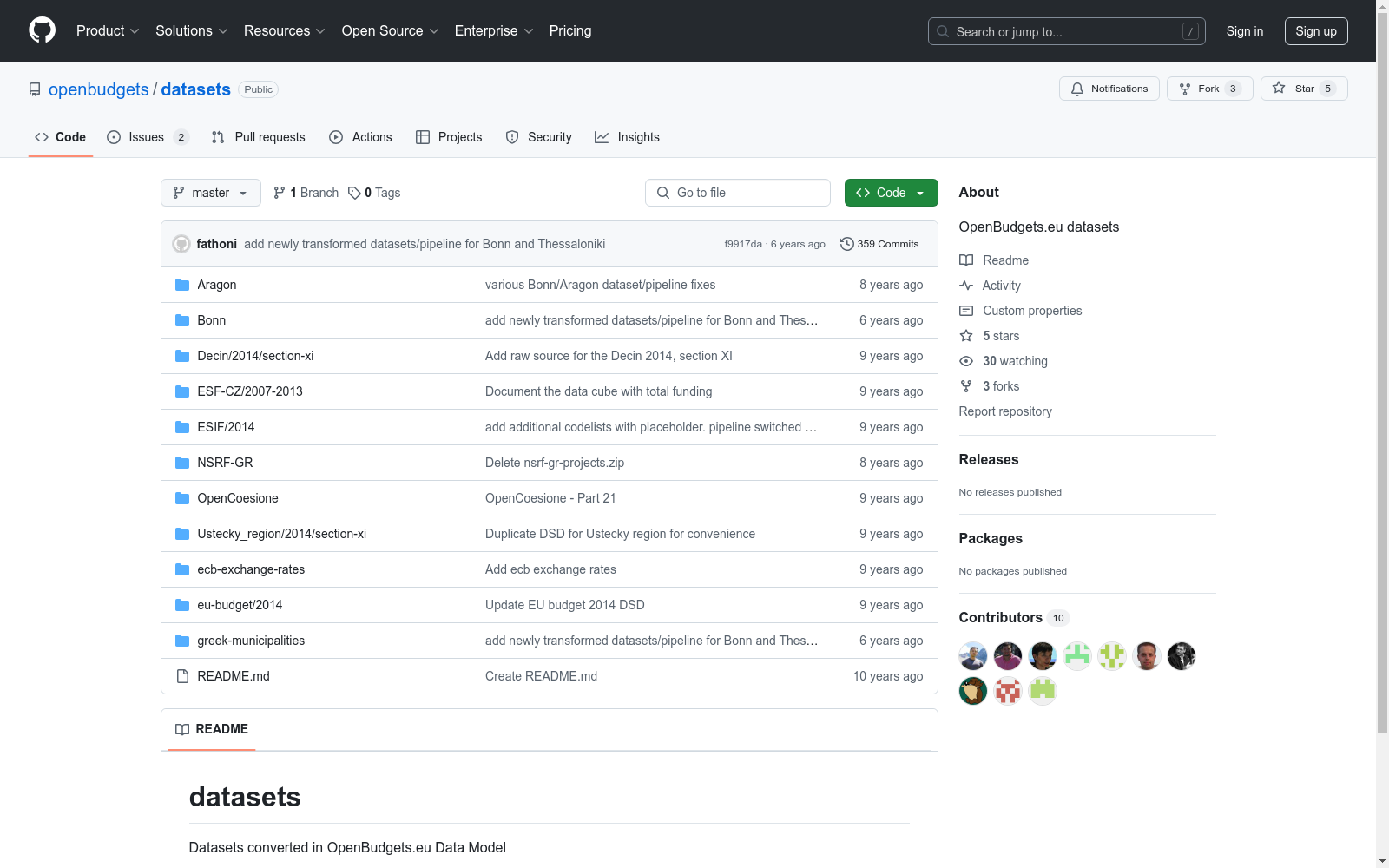Open the ESF-CZ/2007-2013 folder

point(250,391)
